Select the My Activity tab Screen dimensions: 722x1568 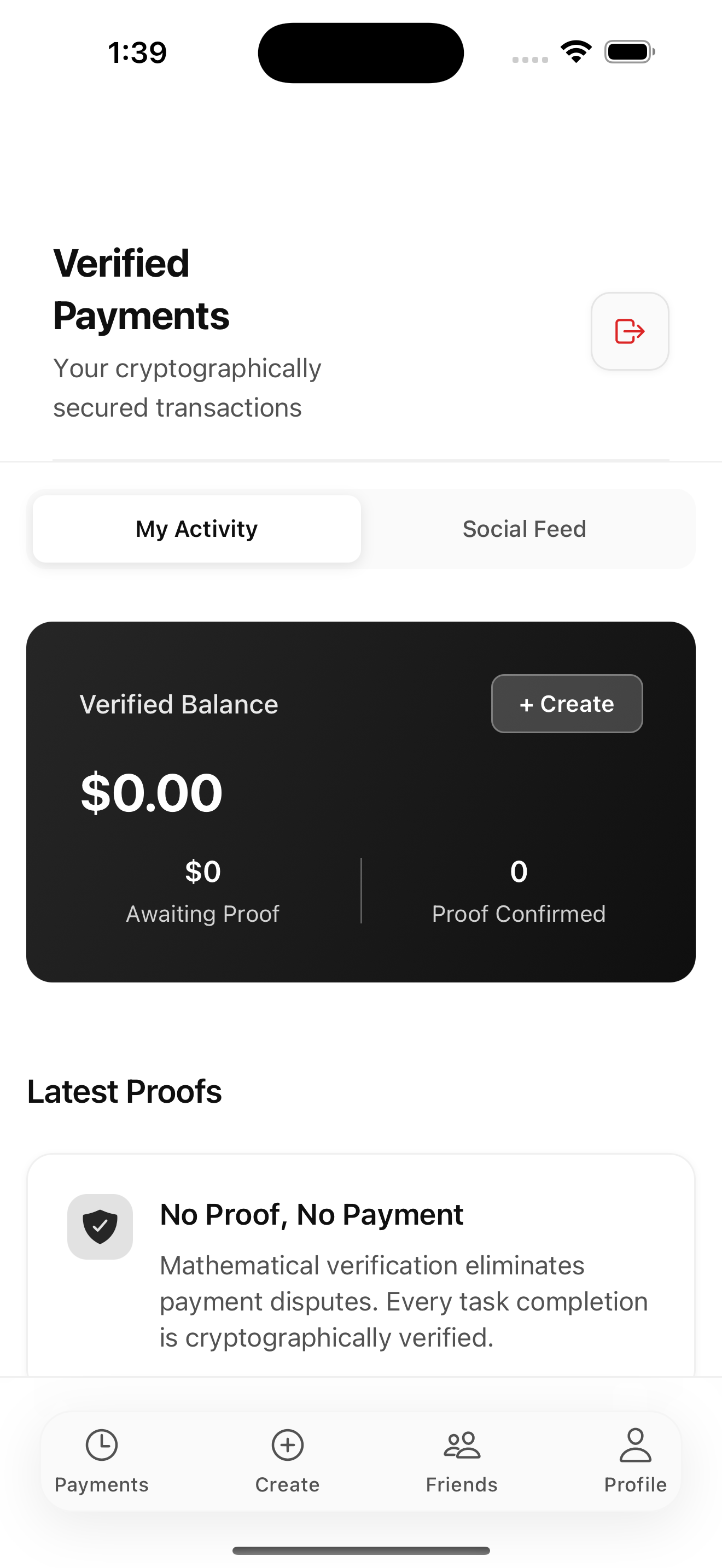196,528
